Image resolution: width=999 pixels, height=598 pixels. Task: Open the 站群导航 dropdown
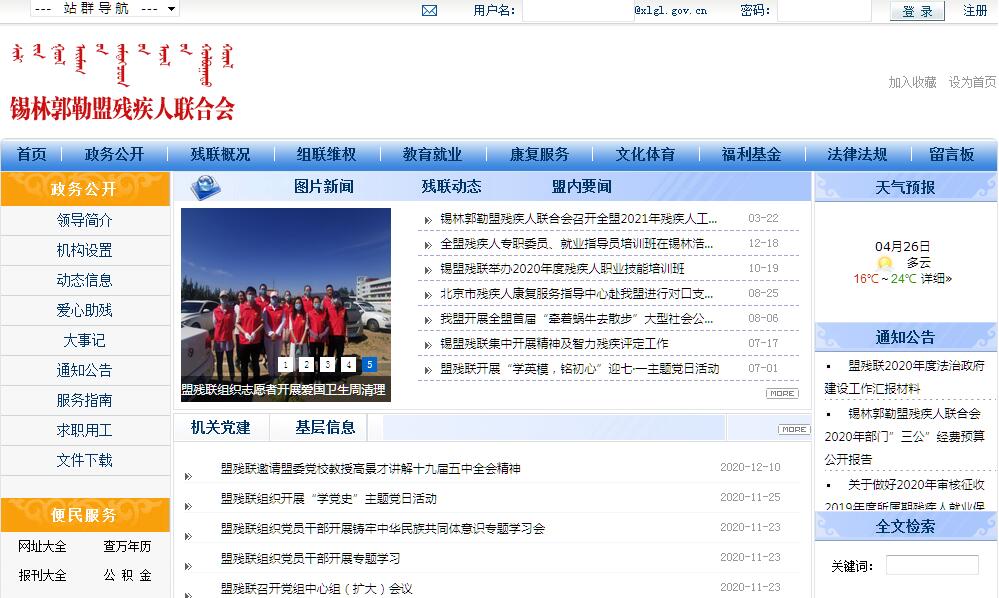(x=105, y=9)
